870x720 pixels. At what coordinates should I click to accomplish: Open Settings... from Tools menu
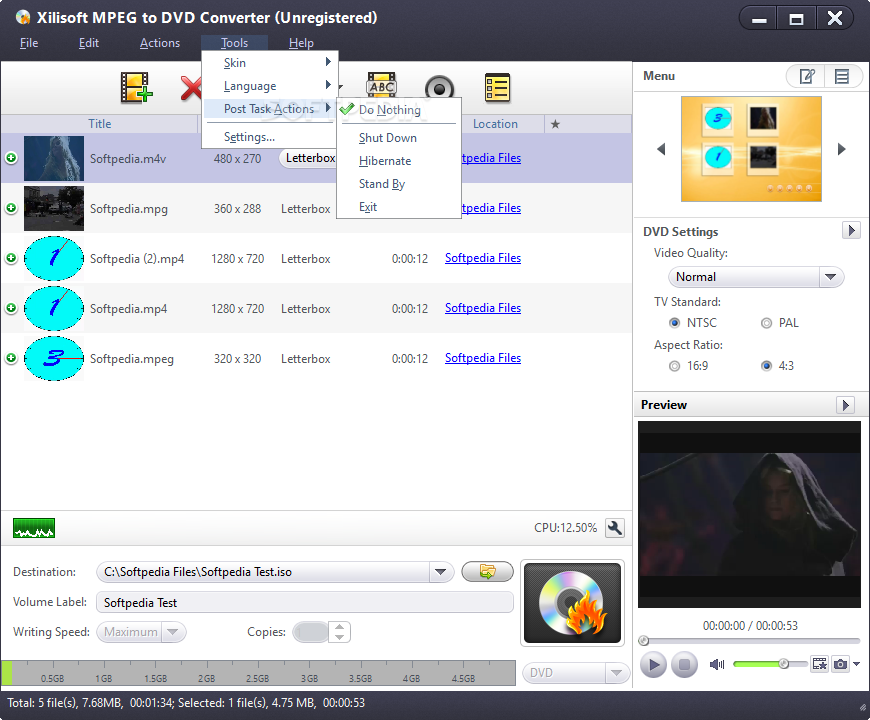coord(269,136)
